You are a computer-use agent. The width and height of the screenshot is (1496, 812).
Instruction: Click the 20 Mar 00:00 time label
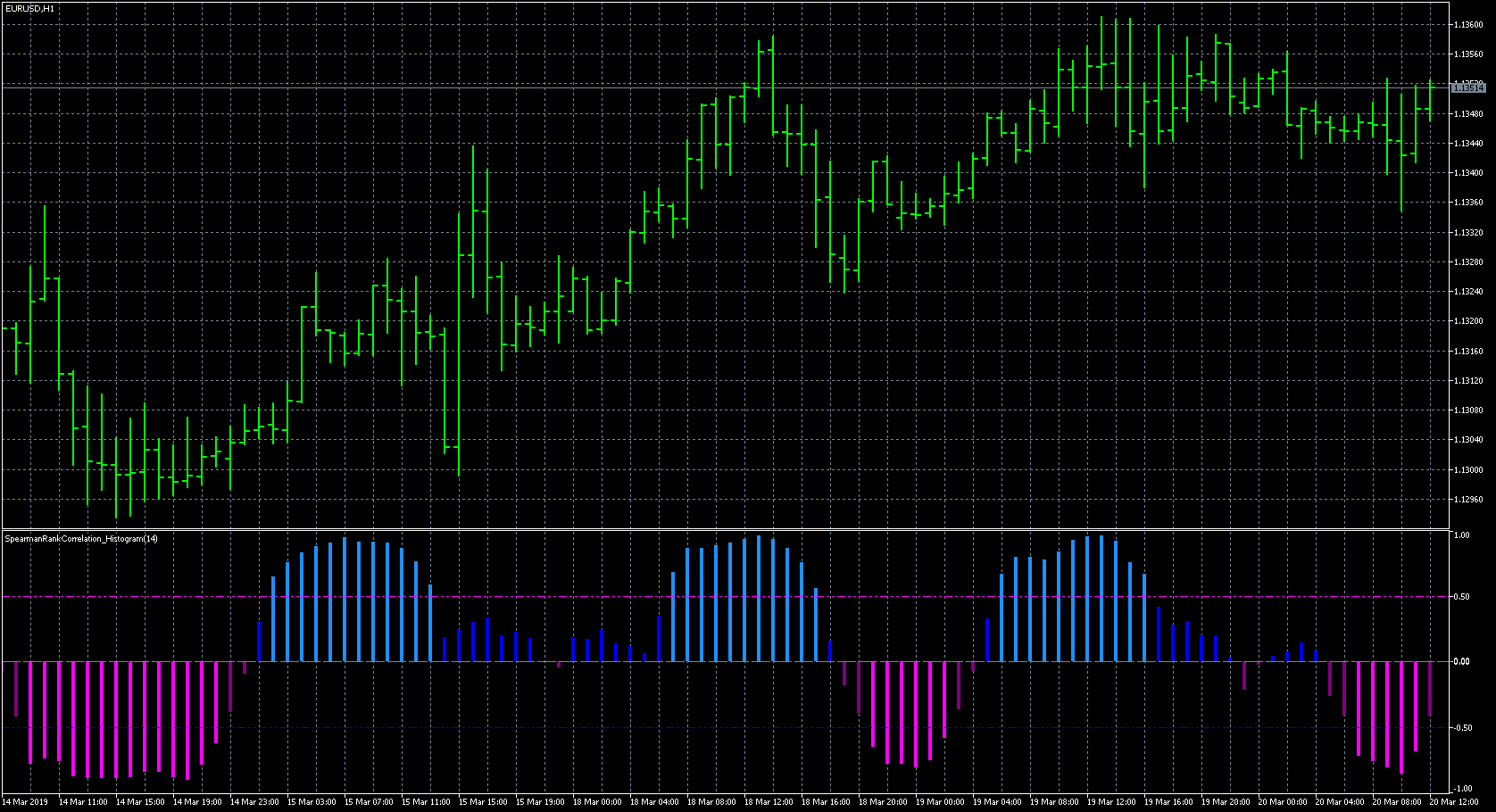1283,802
